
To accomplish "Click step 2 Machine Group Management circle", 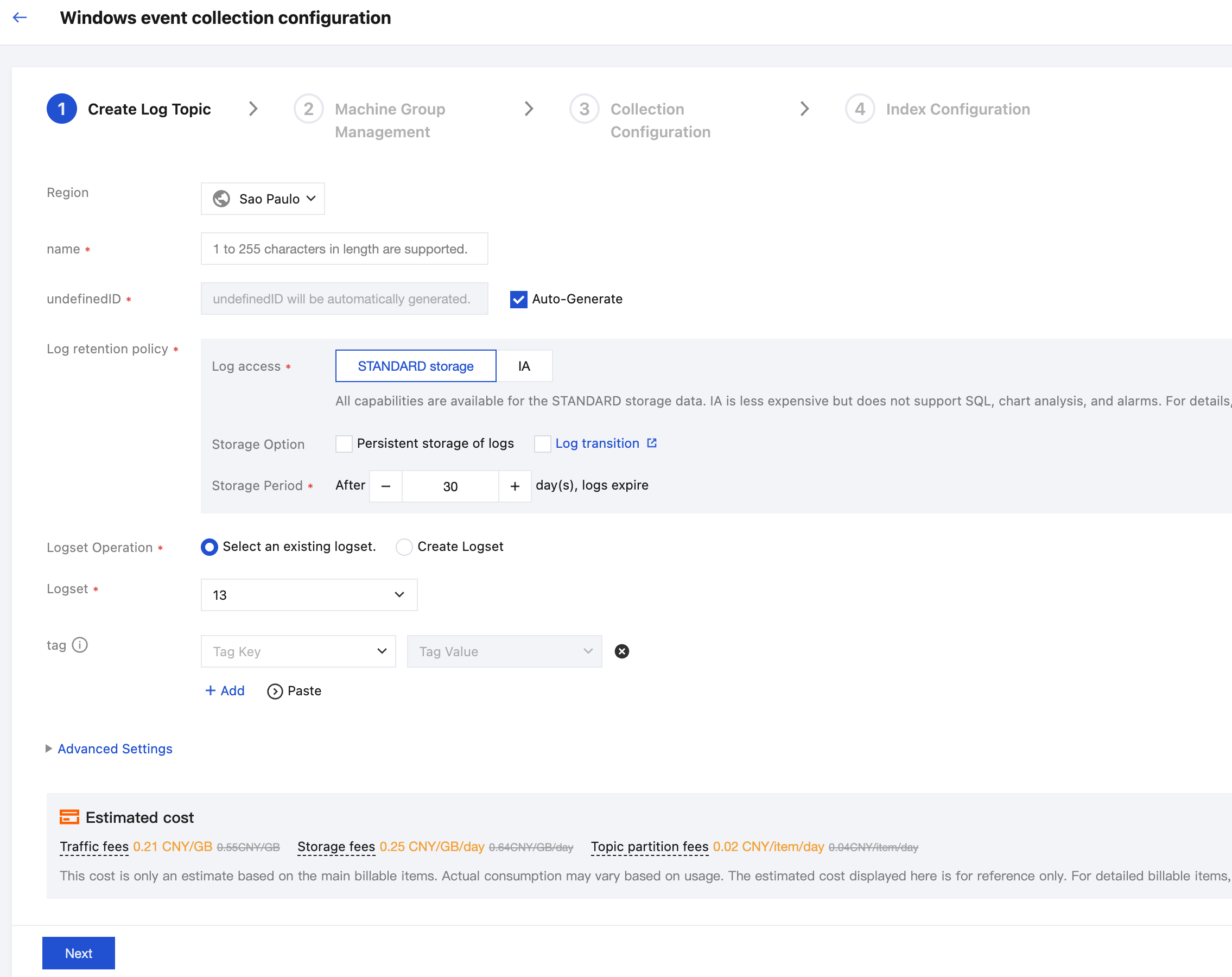I will tap(309, 109).
